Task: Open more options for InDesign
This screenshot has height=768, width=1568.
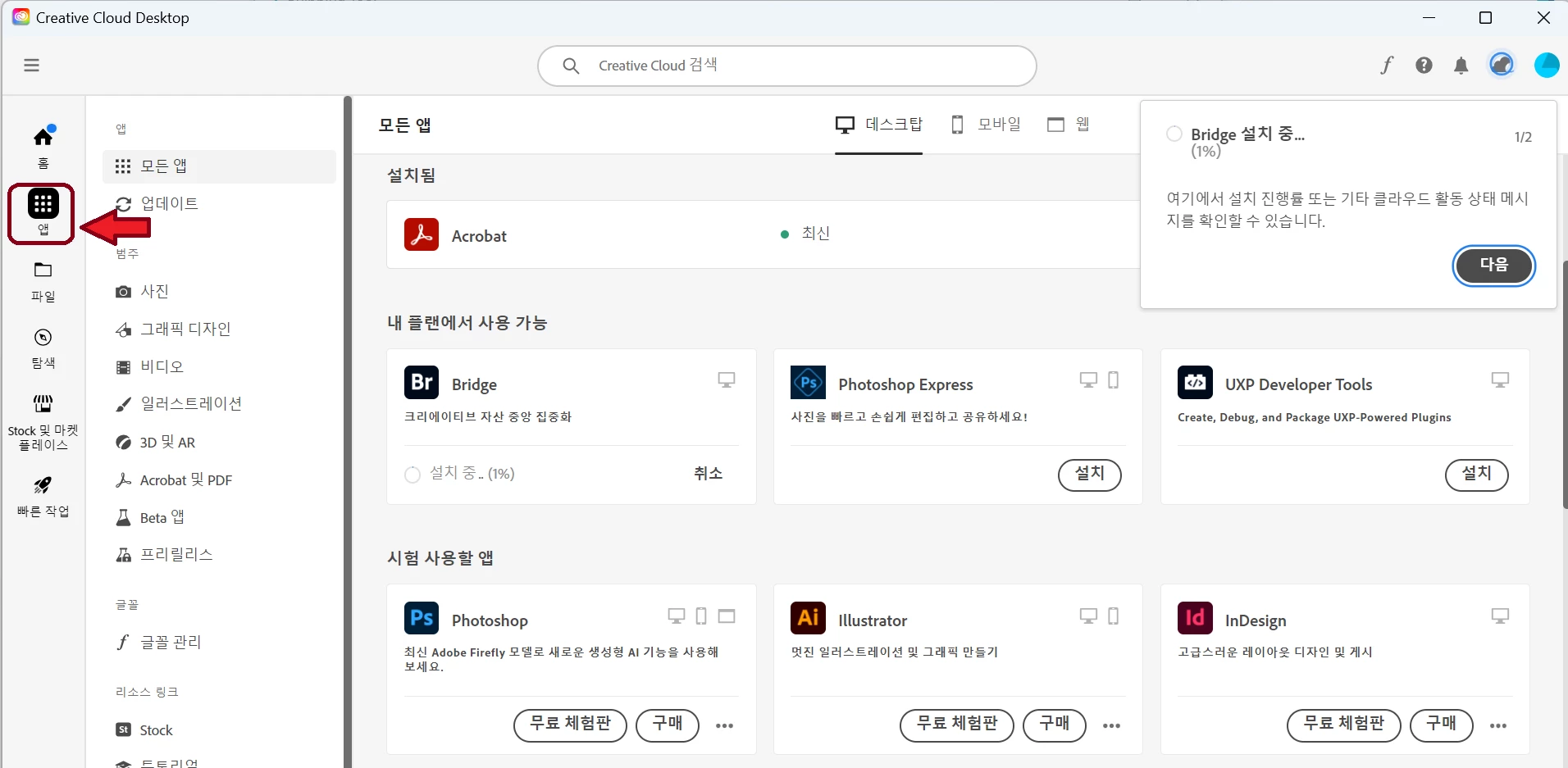Action: pyautogui.click(x=1498, y=725)
